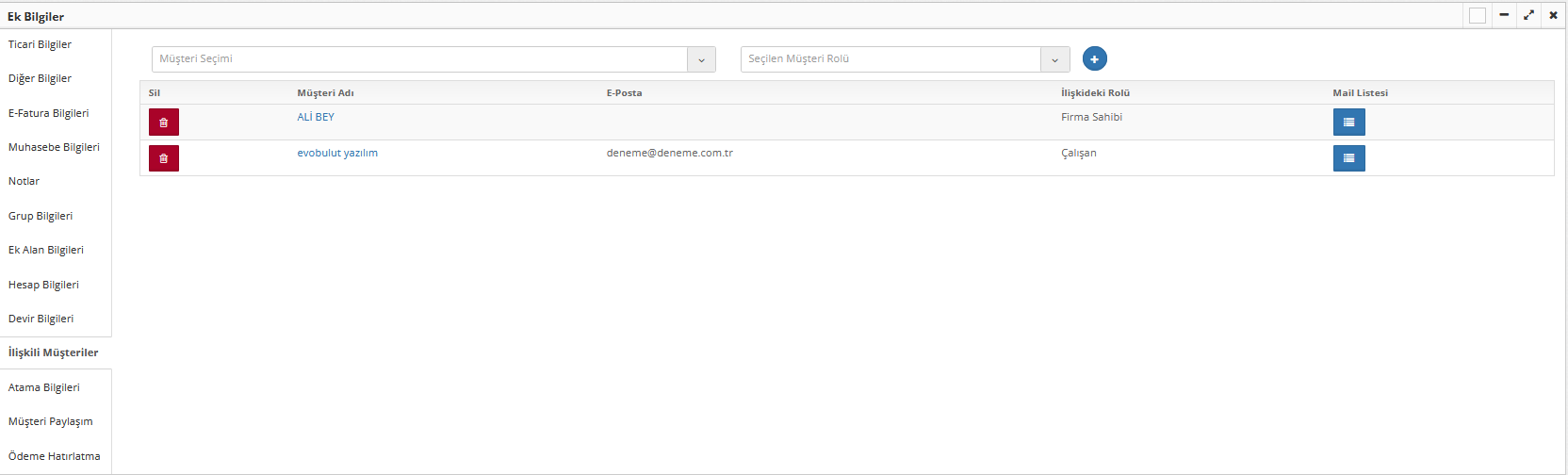Expand the Ek Bilgiler panel to fullscreen

(x=1528, y=15)
